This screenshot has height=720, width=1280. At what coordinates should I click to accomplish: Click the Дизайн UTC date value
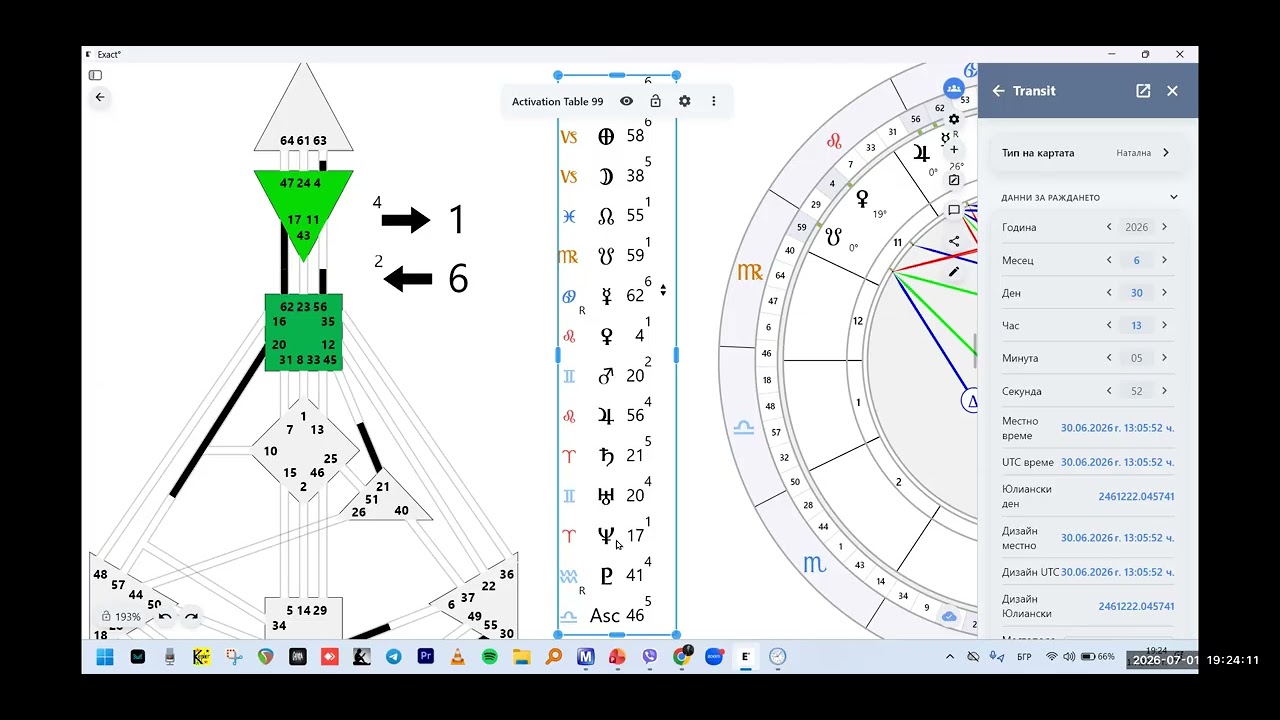[x=1117, y=572]
